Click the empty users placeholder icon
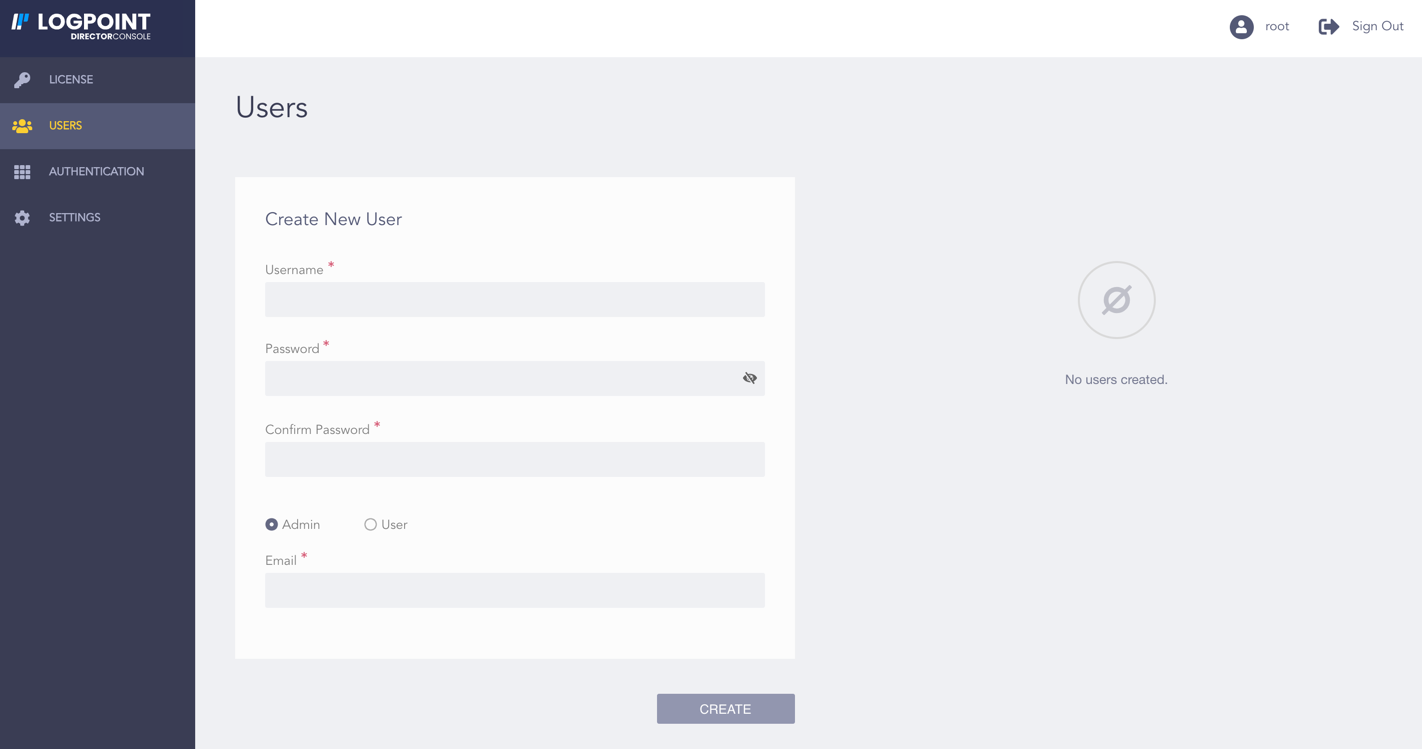The image size is (1422, 749). pos(1116,300)
